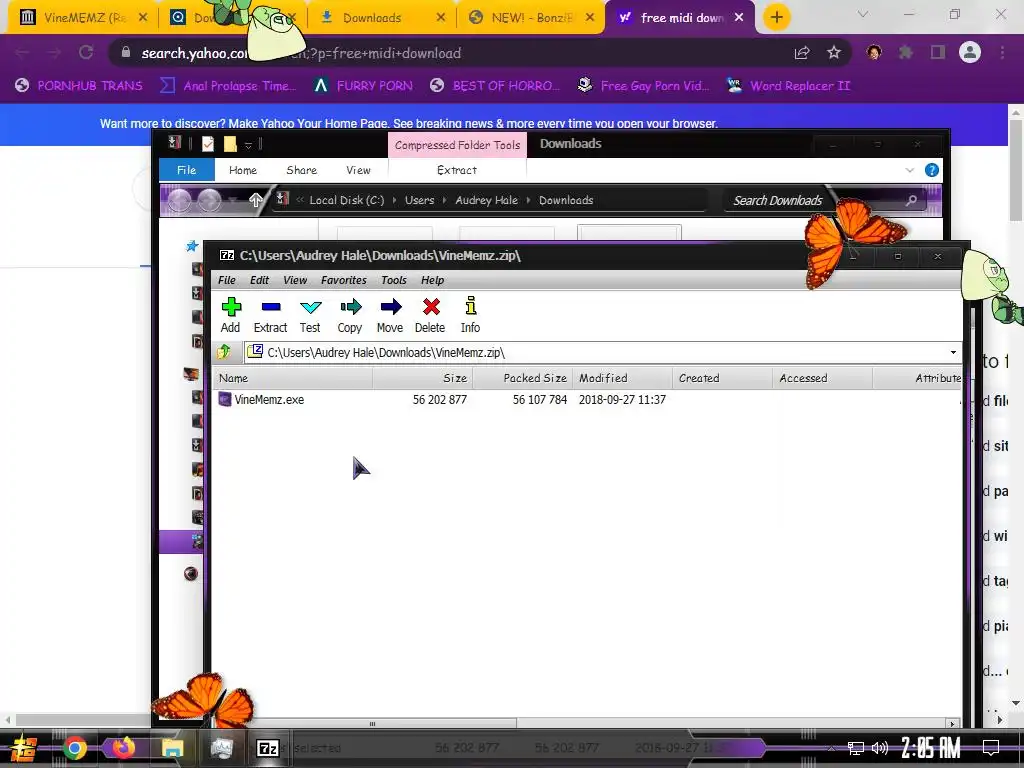Bookmark this page with star icon

tap(834, 53)
